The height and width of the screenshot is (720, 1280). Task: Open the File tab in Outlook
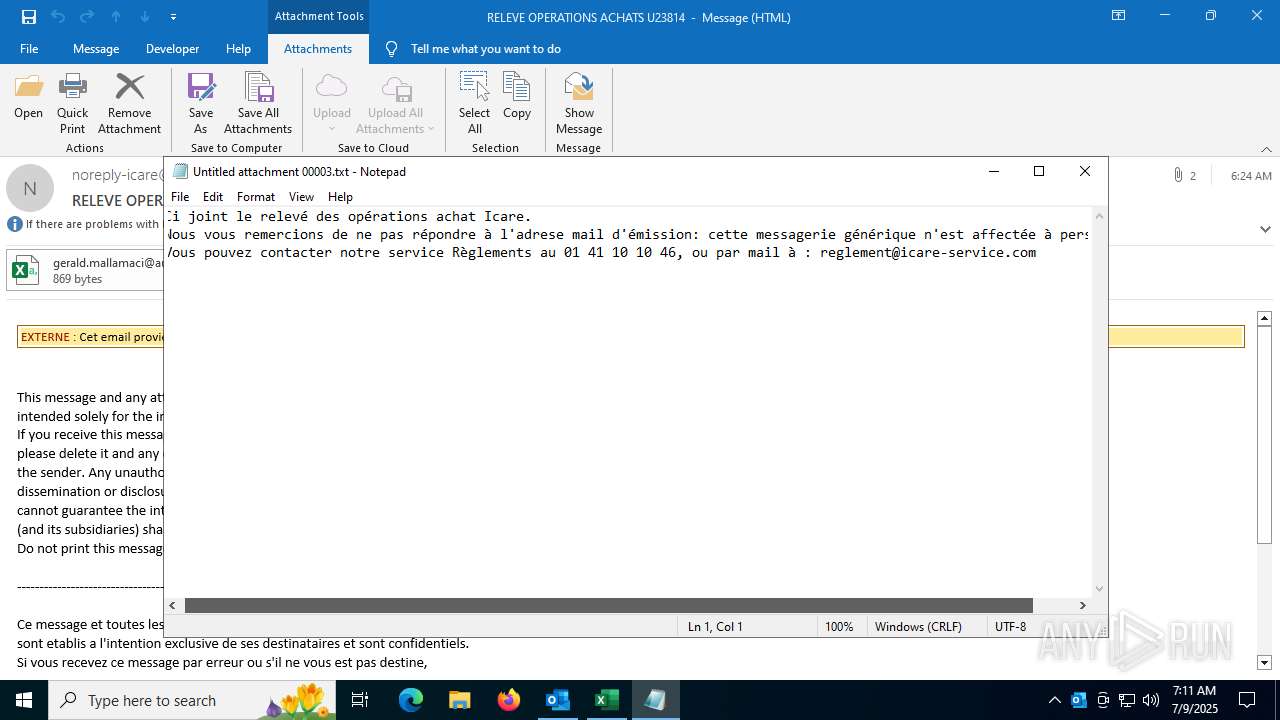29,49
